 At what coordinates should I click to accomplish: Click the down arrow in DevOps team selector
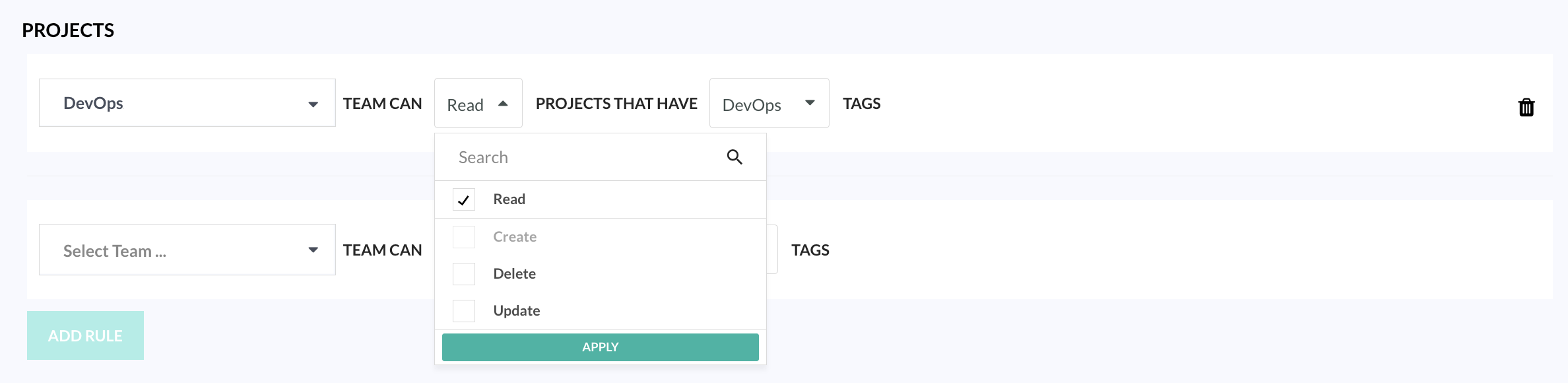(313, 104)
